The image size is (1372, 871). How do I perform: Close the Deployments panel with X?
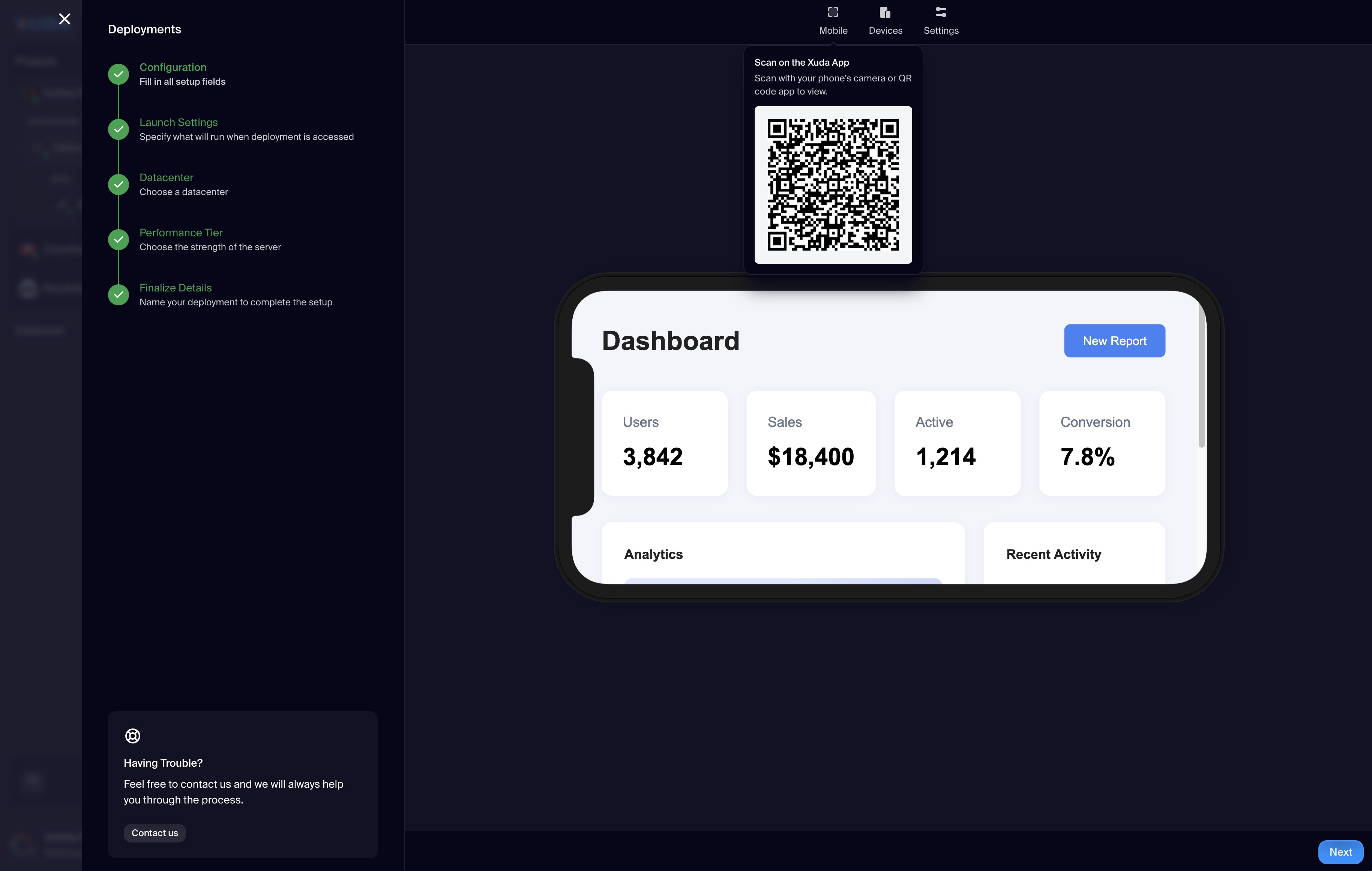click(x=65, y=20)
